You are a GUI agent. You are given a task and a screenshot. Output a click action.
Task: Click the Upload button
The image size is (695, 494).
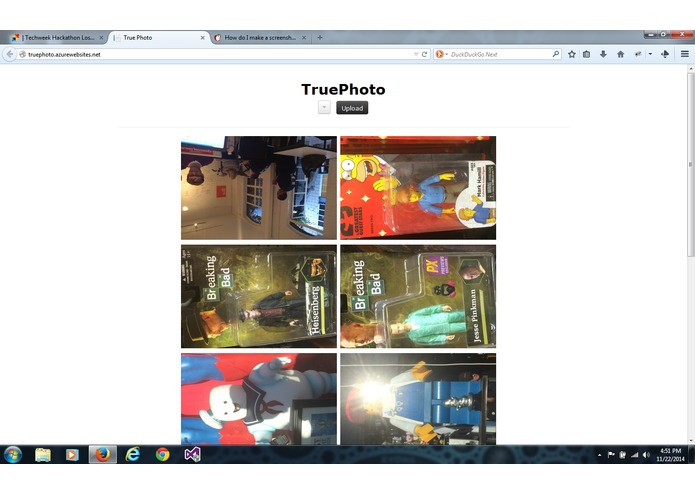[x=352, y=108]
